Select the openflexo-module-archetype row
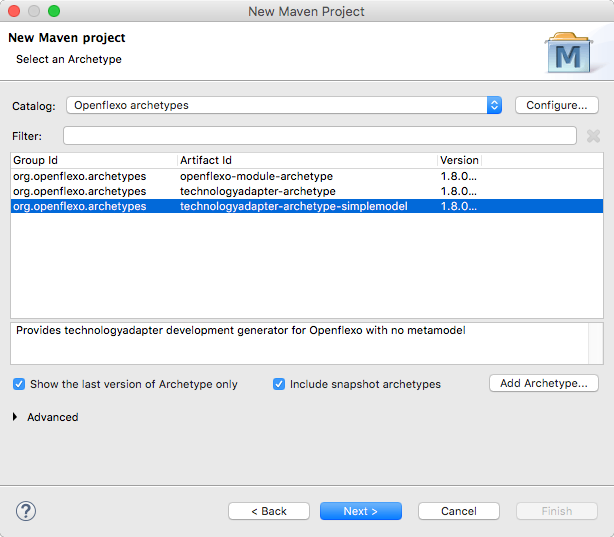The height and width of the screenshot is (537, 614). click(307, 176)
